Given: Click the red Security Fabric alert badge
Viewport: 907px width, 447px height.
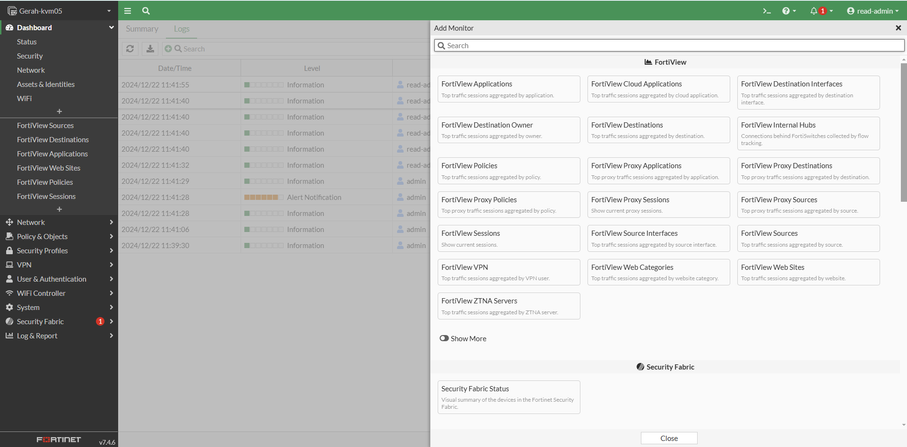Looking at the screenshot, I should (100, 322).
